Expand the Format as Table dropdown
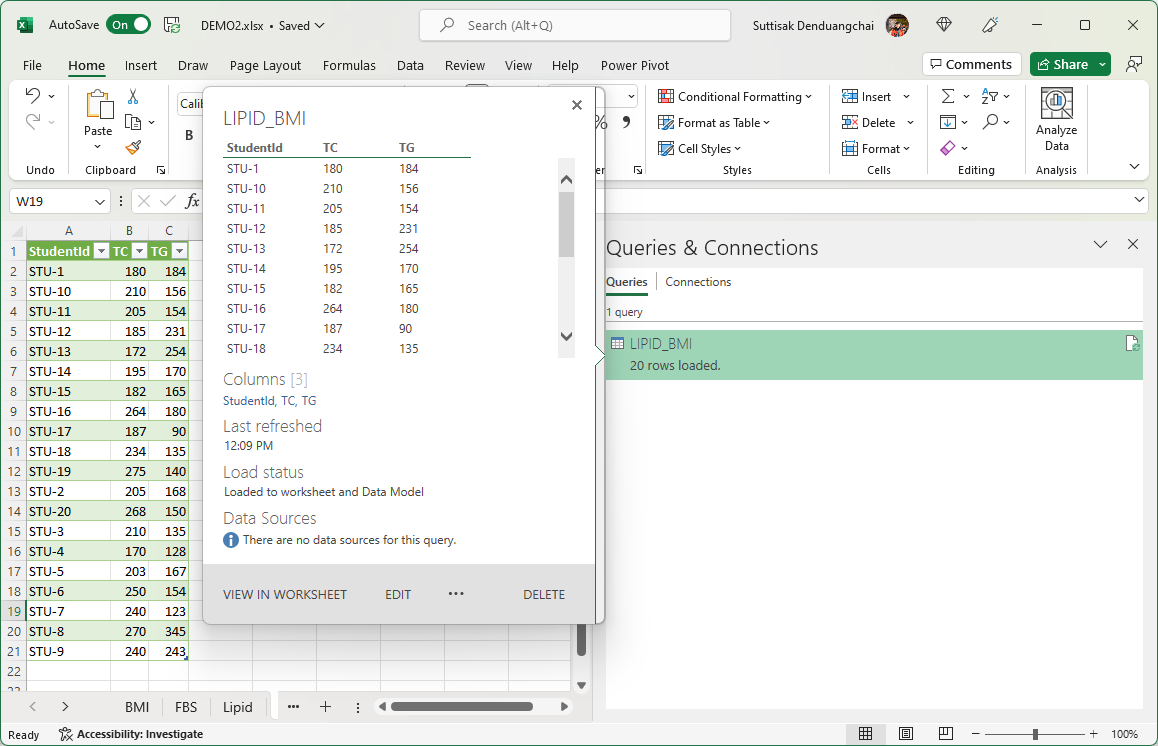Image resolution: width=1158 pixels, height=746 pixels. click(x=767, y=123)
